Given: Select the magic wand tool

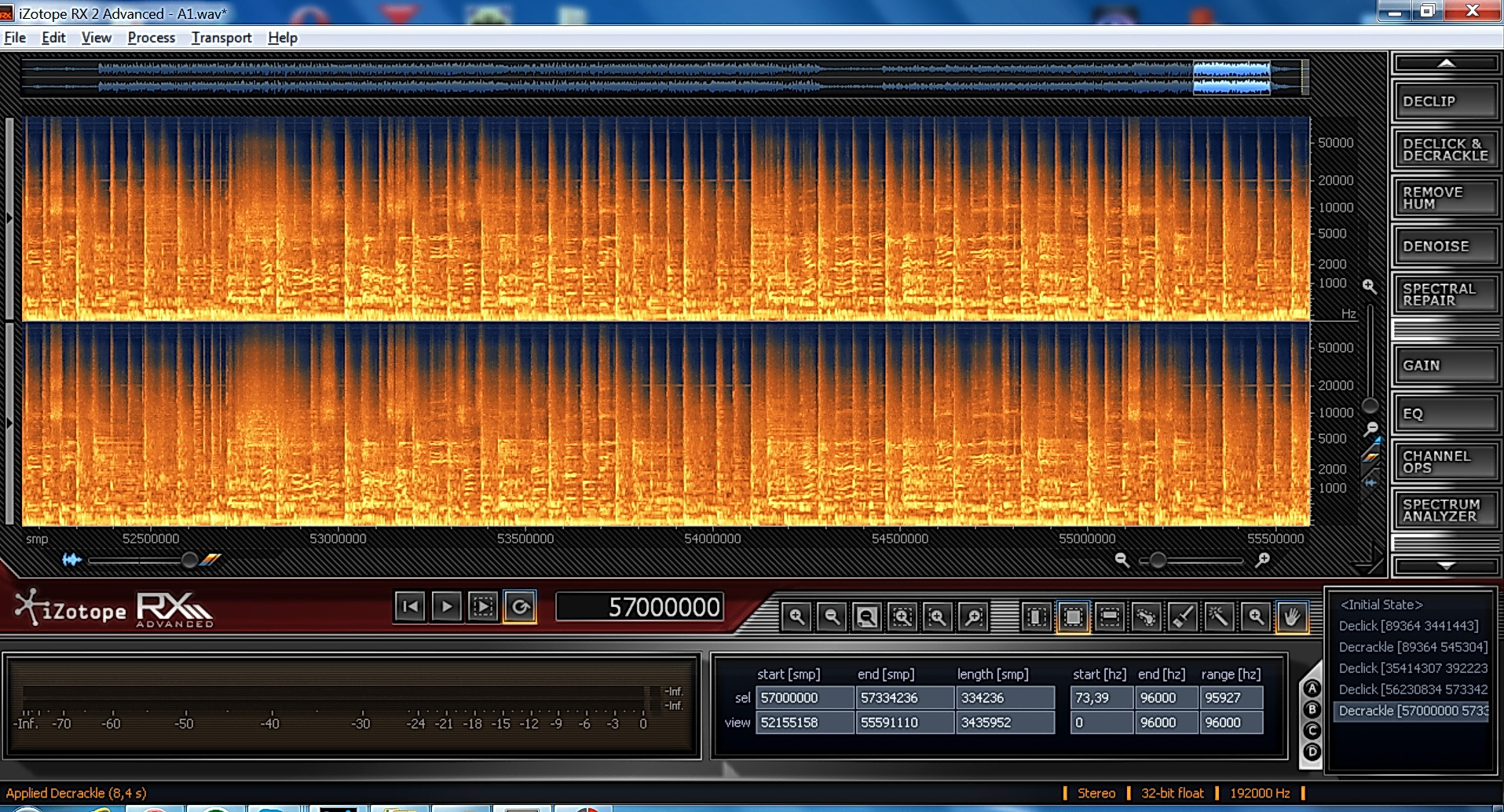Looking at the screenshot, I should (x=1219, y=618).
